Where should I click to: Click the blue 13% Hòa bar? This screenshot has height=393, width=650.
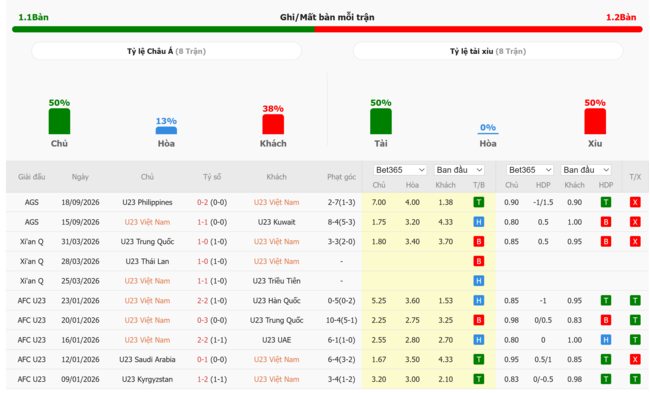click(166, 131)
